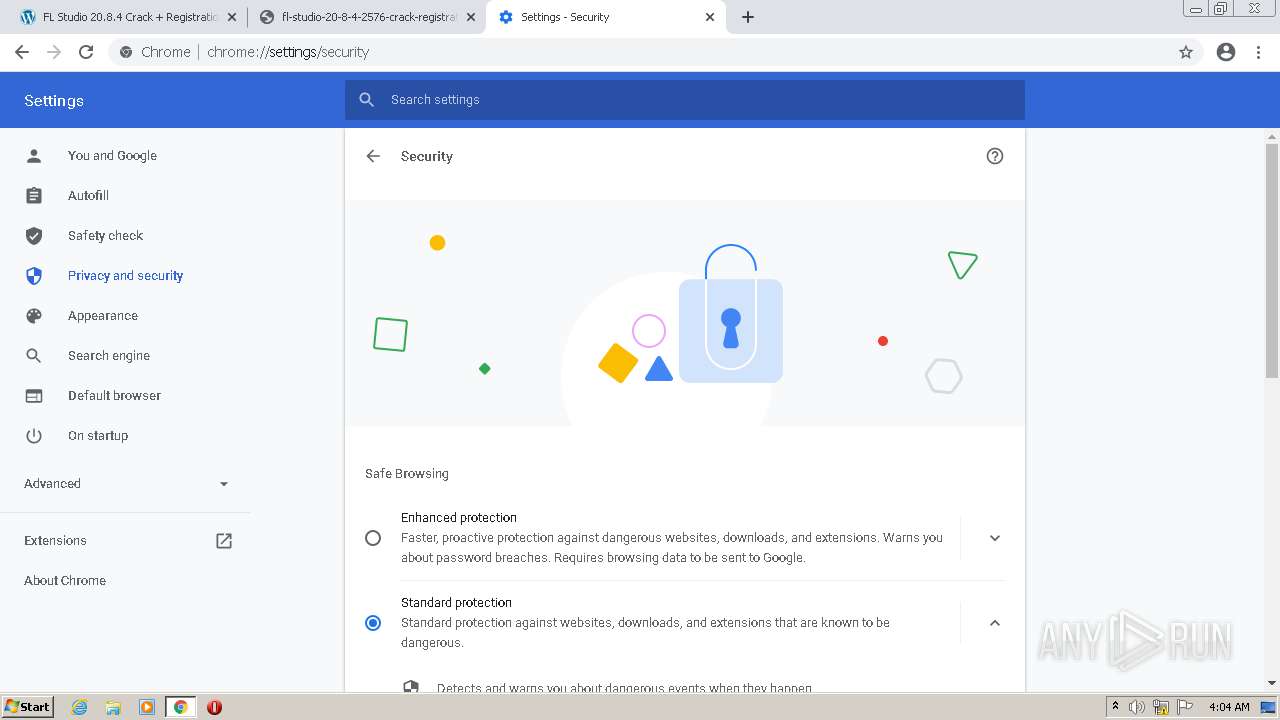Click the On startup power icon
The height and width of the screenshot is (720, 1280).
click(34, 436)
